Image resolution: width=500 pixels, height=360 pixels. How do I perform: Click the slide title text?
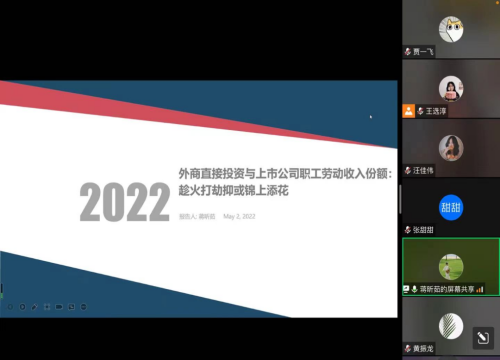(x=285, y=182)
